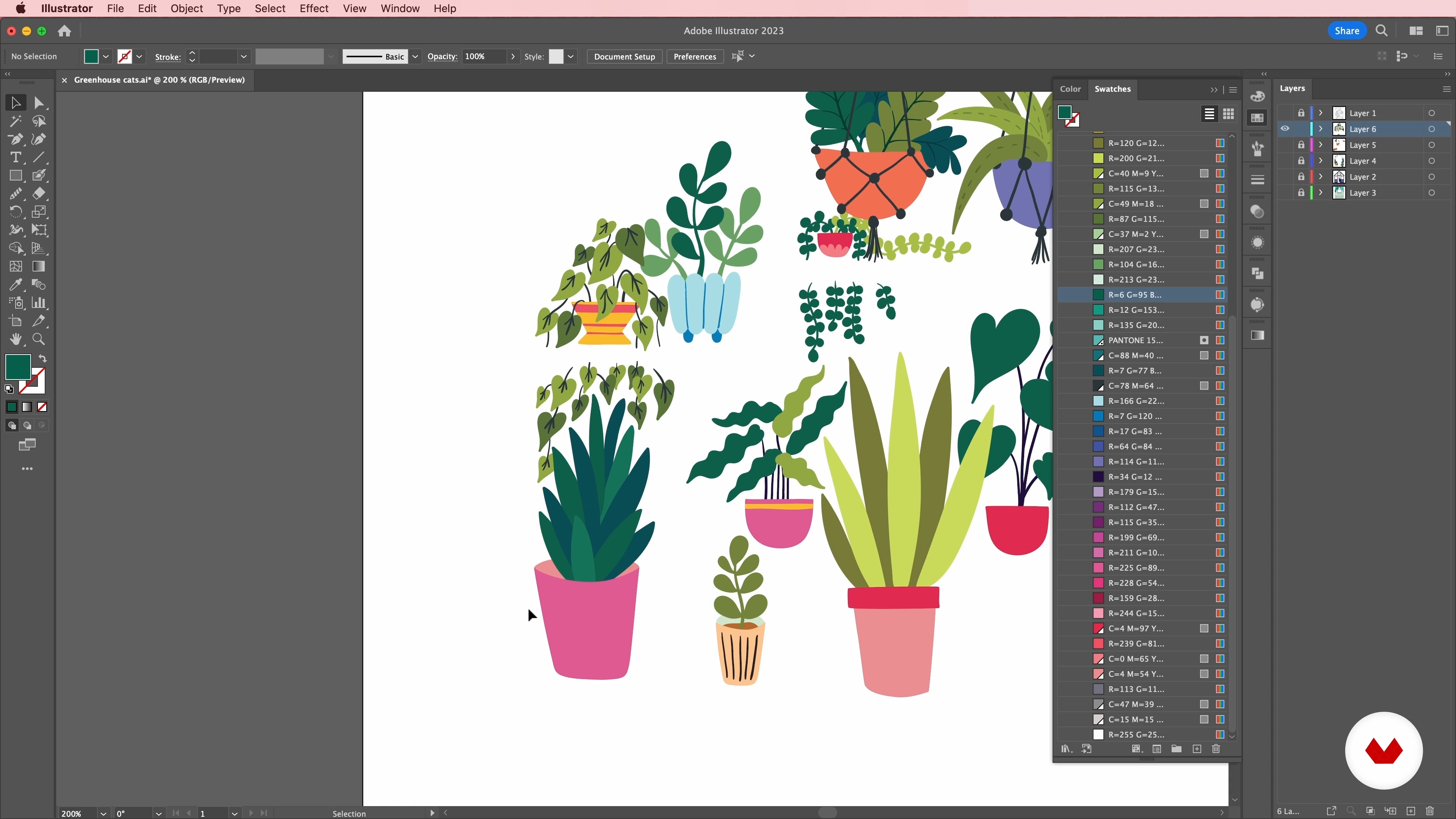Select the Rotate tool
The image size is (1456, 819).
pyautogui.click(x=15, y=212)
